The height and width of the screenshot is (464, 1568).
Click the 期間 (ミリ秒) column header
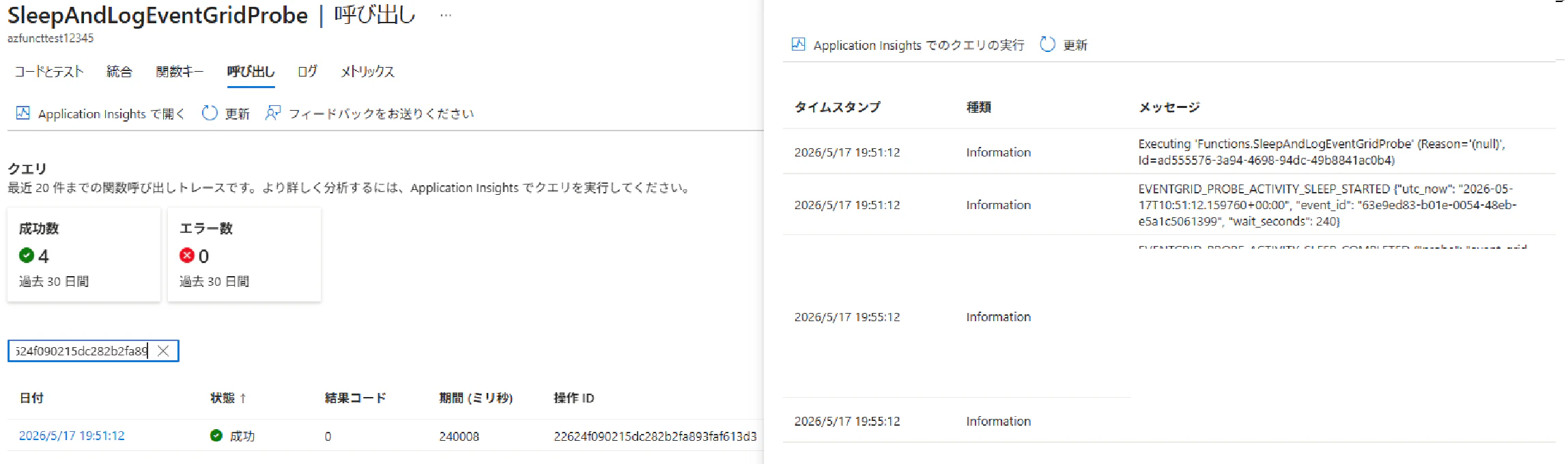(476, 398)
